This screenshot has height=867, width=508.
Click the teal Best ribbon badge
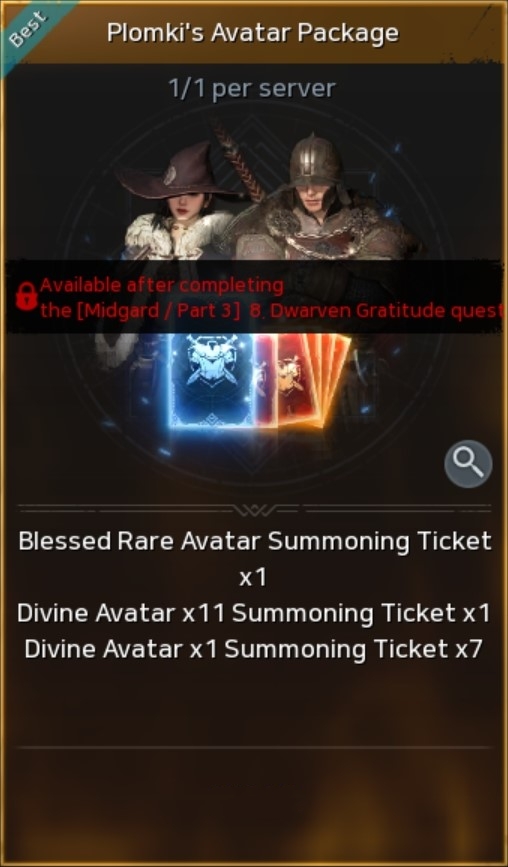28,28
